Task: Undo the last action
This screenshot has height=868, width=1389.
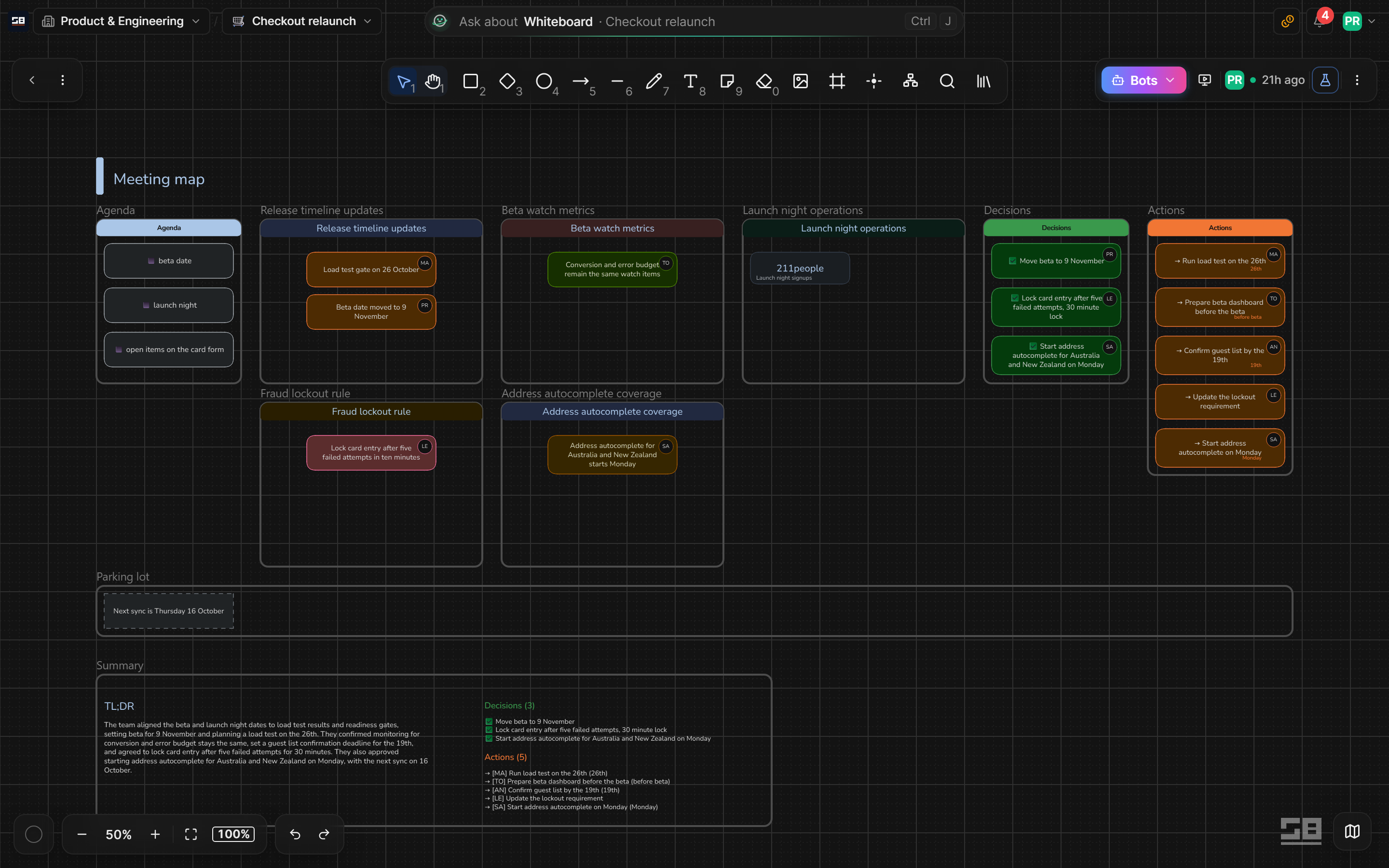Action: tap(295, 834)
